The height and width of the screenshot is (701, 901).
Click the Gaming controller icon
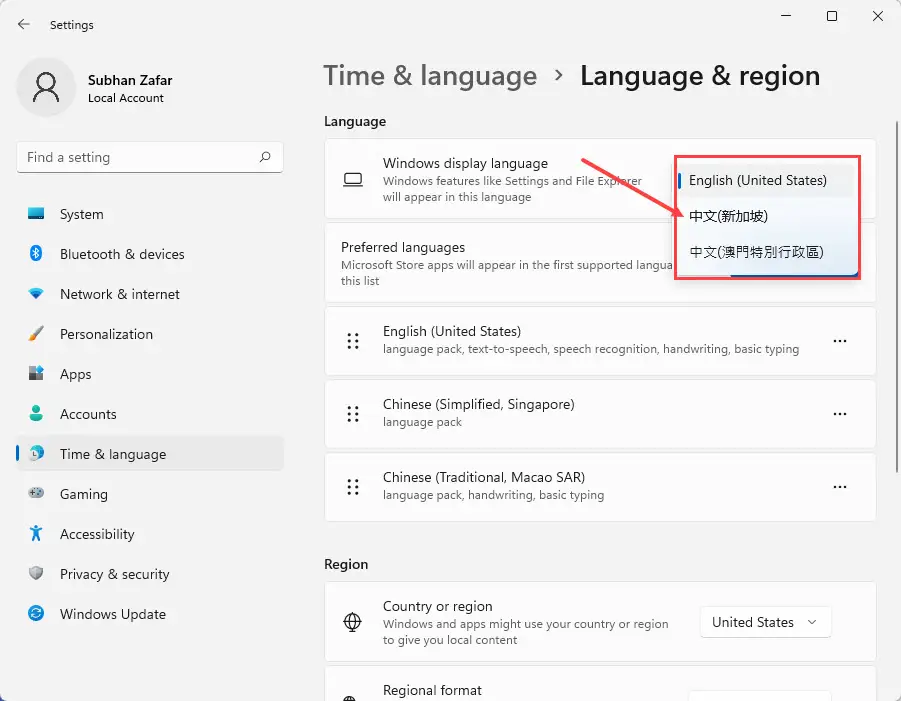pos(36,493)
